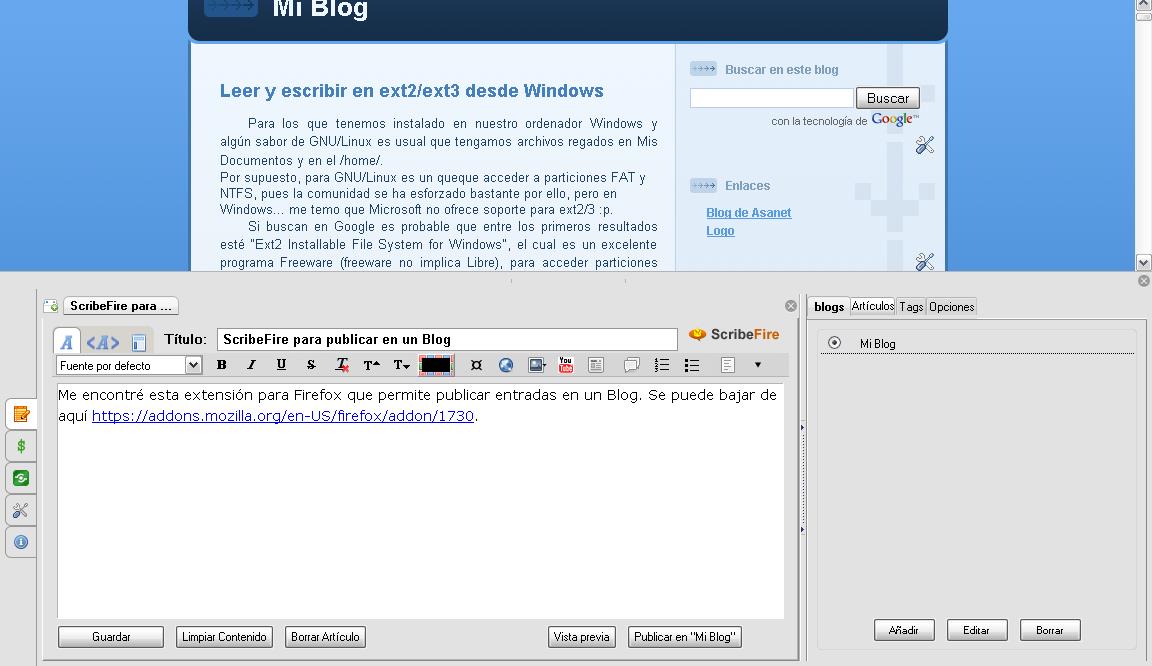
Task: Click Borrar Artículo button
Action: point(325,637)
